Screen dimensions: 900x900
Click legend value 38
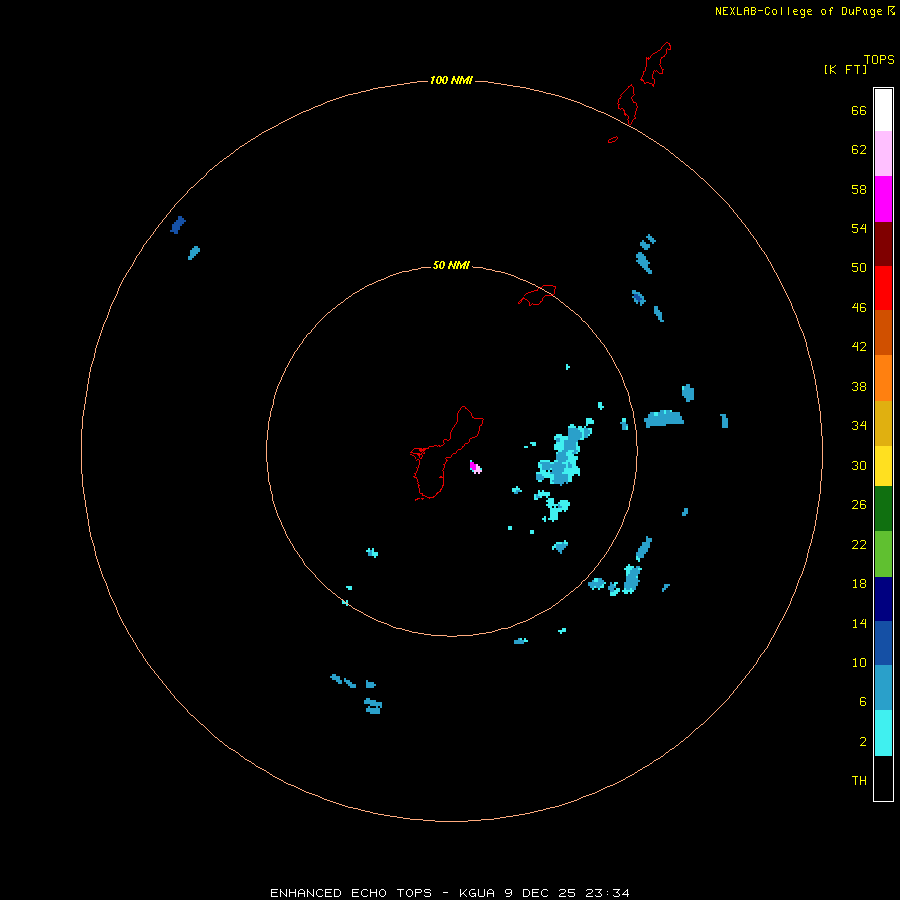859,386
